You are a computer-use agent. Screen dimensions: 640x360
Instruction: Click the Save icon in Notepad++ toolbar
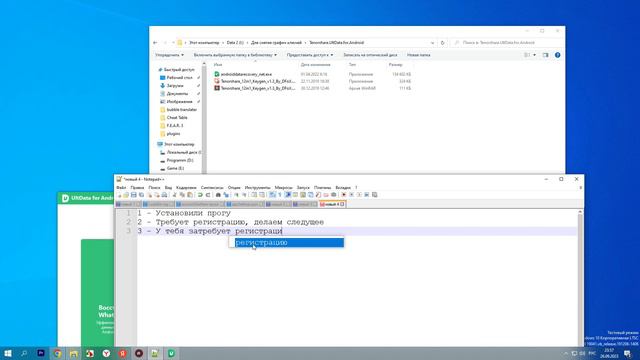(133, 195)
